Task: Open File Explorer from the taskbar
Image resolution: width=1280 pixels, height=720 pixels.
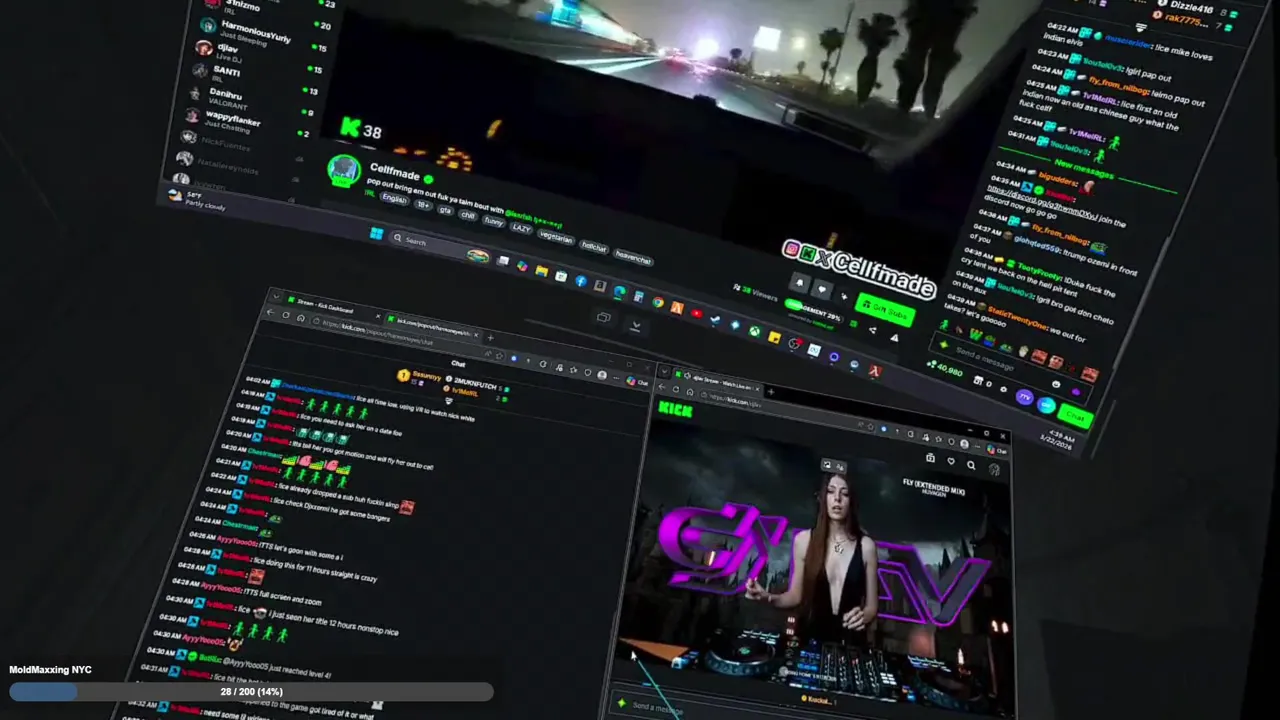Action: point(541,270)
